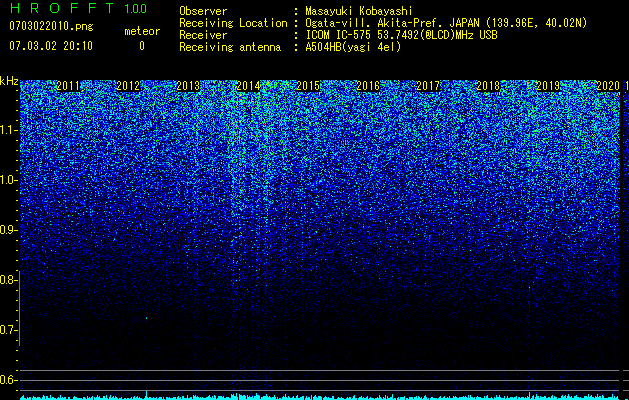Click the kHz axis unit label

click(x=9, y=81)
